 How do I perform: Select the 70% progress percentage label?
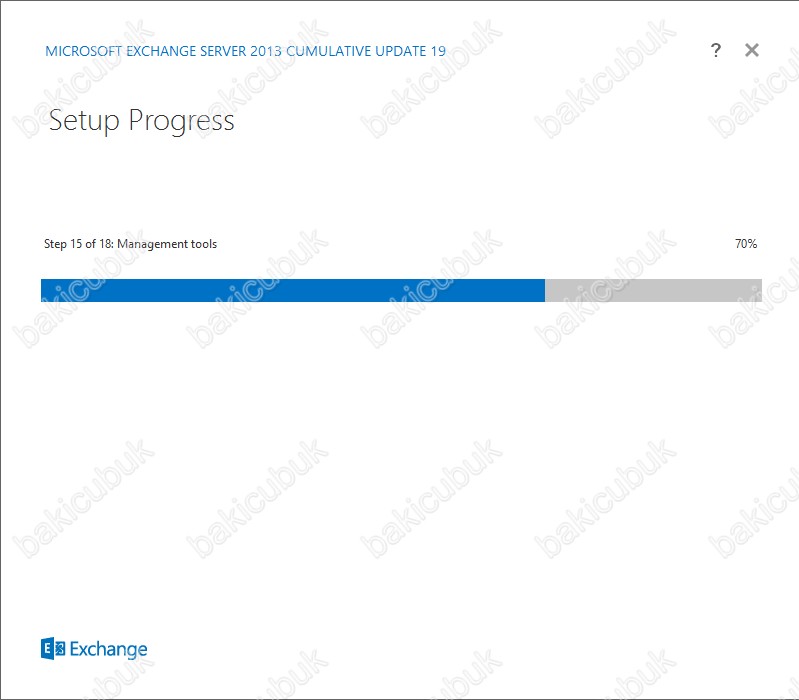[746, 244]
